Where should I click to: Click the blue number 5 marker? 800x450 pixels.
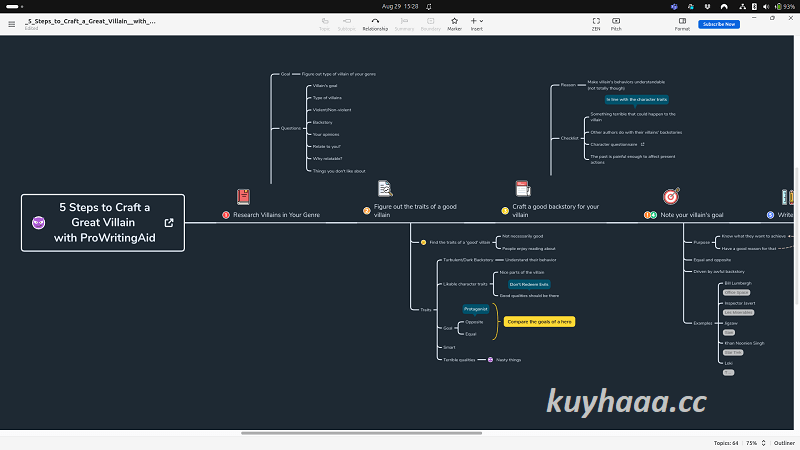770,215
